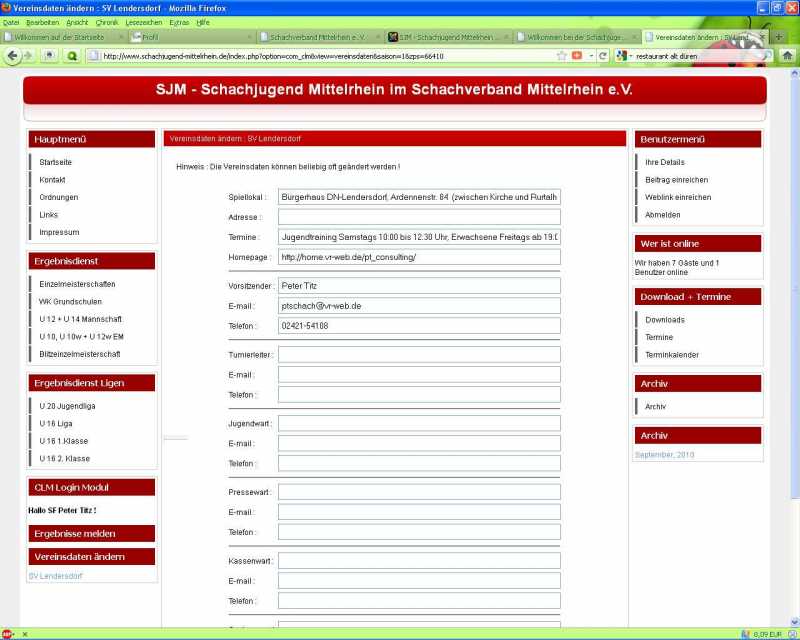The height and width of the screenshot is (640, 800).
Task: Close the active Vereinsdaten ändern tab
Action: coord(763,37)
